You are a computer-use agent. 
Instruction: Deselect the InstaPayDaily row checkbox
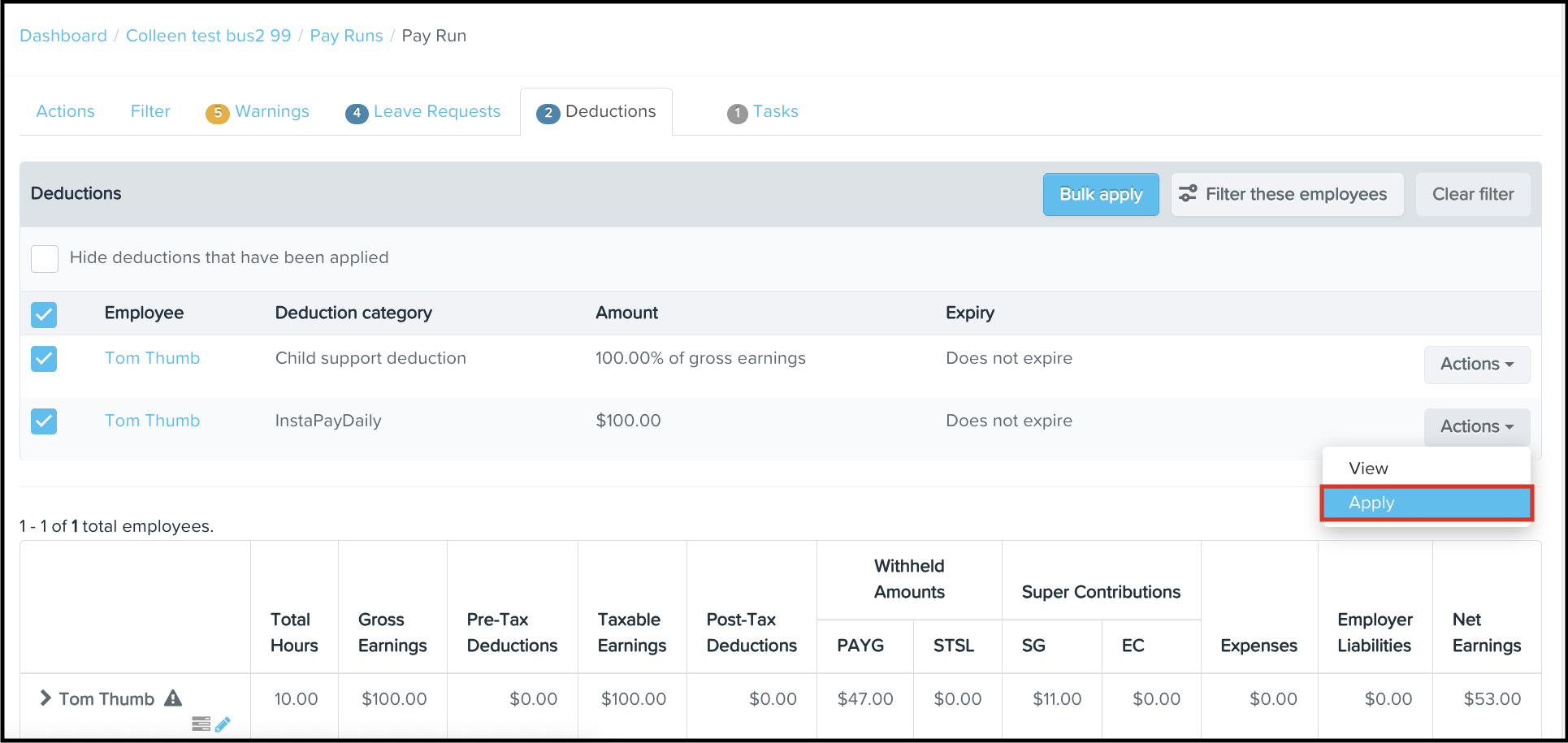tap(44, 421)
